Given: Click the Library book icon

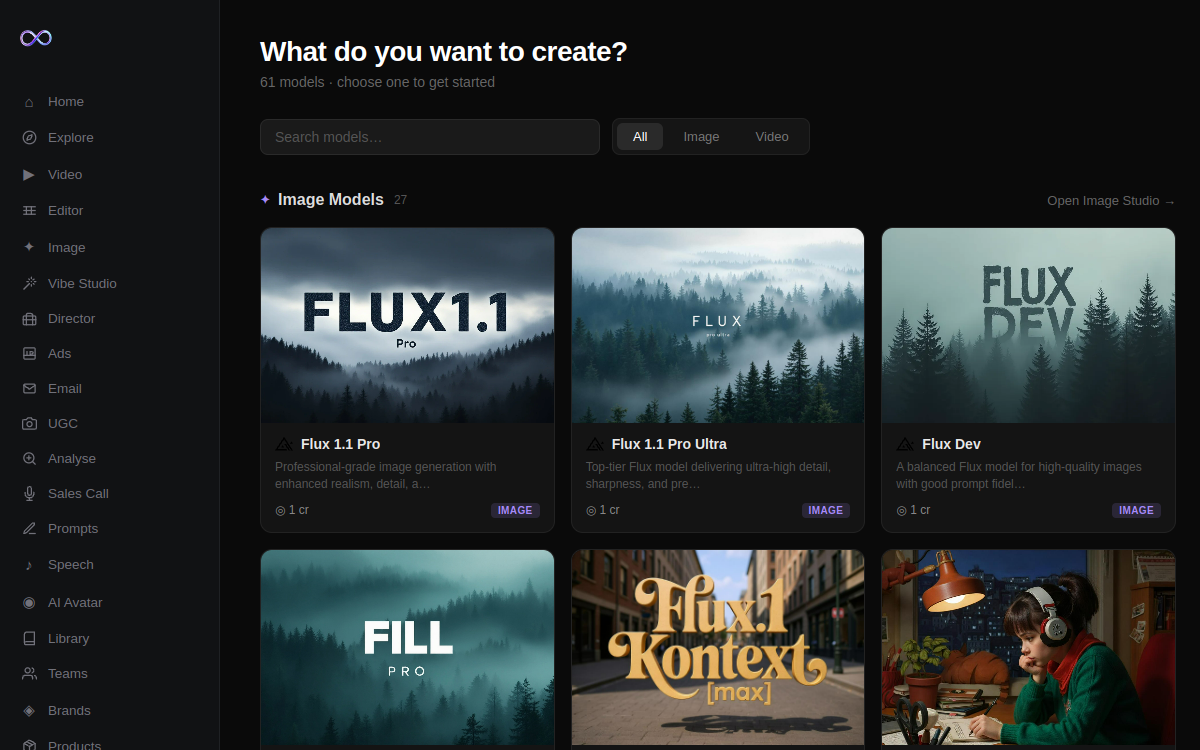Looking at the screenshot, I should pyautogui.click(x=29, y=639).
